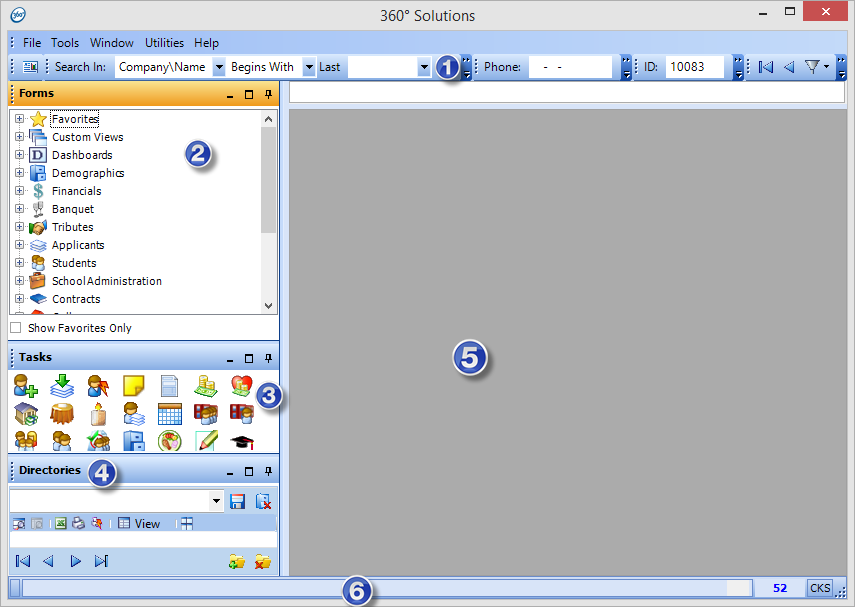Open the Begins With condition dropdown
This screenshot has width=855, height=607.
click(309, 67)
